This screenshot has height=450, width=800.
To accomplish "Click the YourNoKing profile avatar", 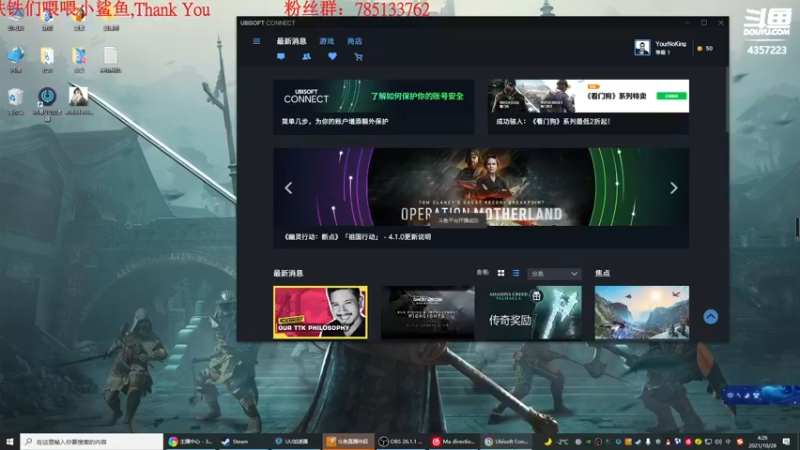I will pyautogui.click(x=642, y=47).
